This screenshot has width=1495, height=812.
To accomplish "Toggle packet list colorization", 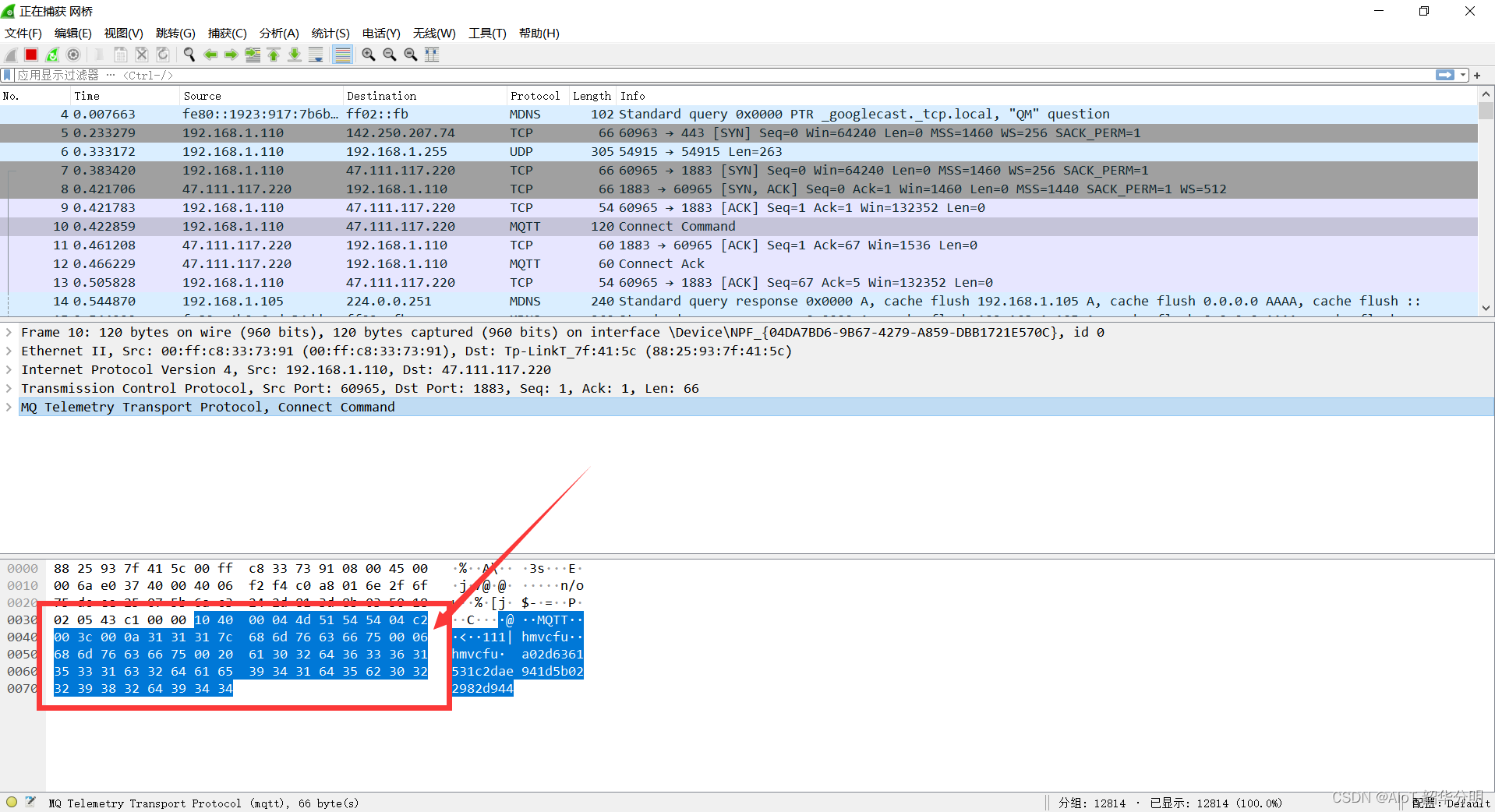I will coord(342,55).
